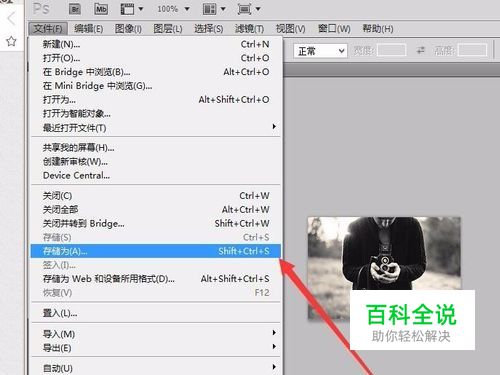
Task: Click the screen mode icon
Action: pos(245,9)
